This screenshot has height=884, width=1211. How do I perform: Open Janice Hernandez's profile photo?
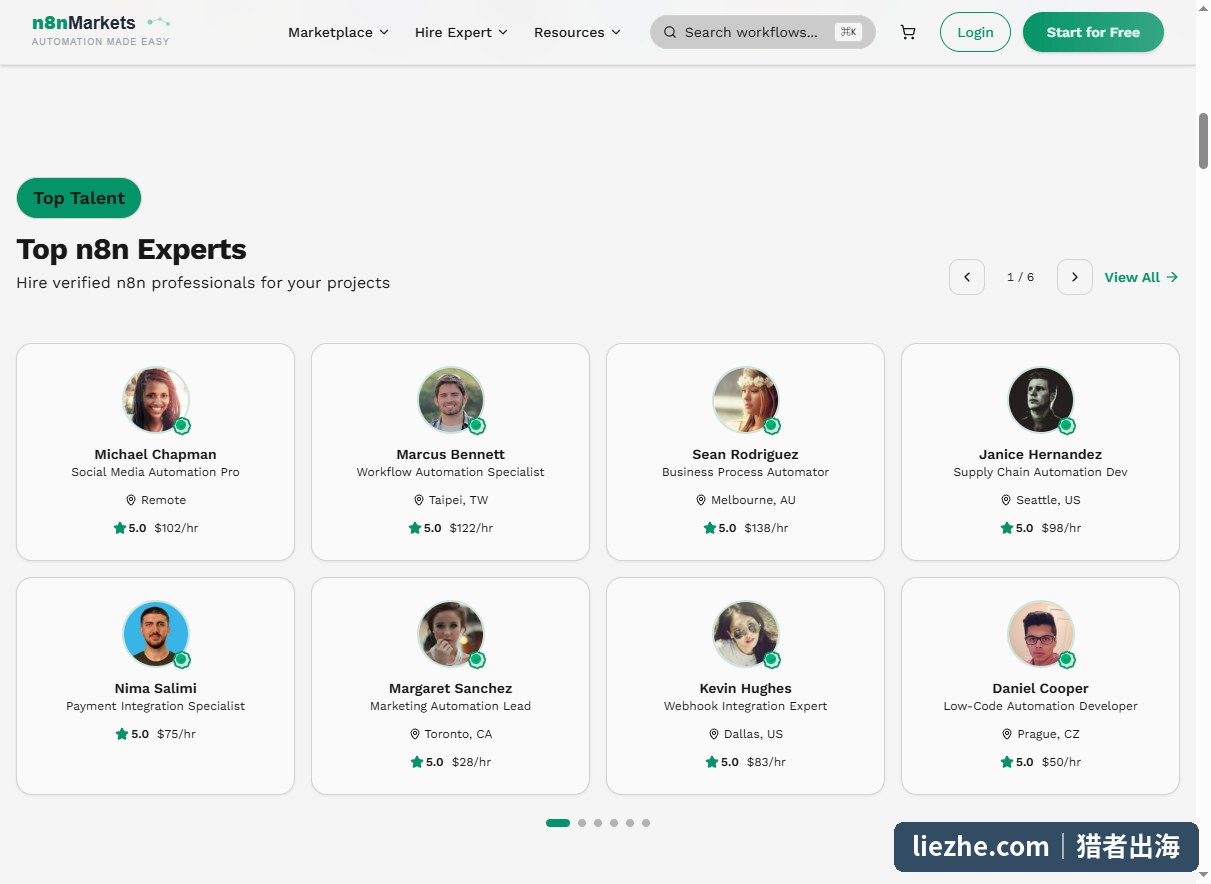point(1041,400)
